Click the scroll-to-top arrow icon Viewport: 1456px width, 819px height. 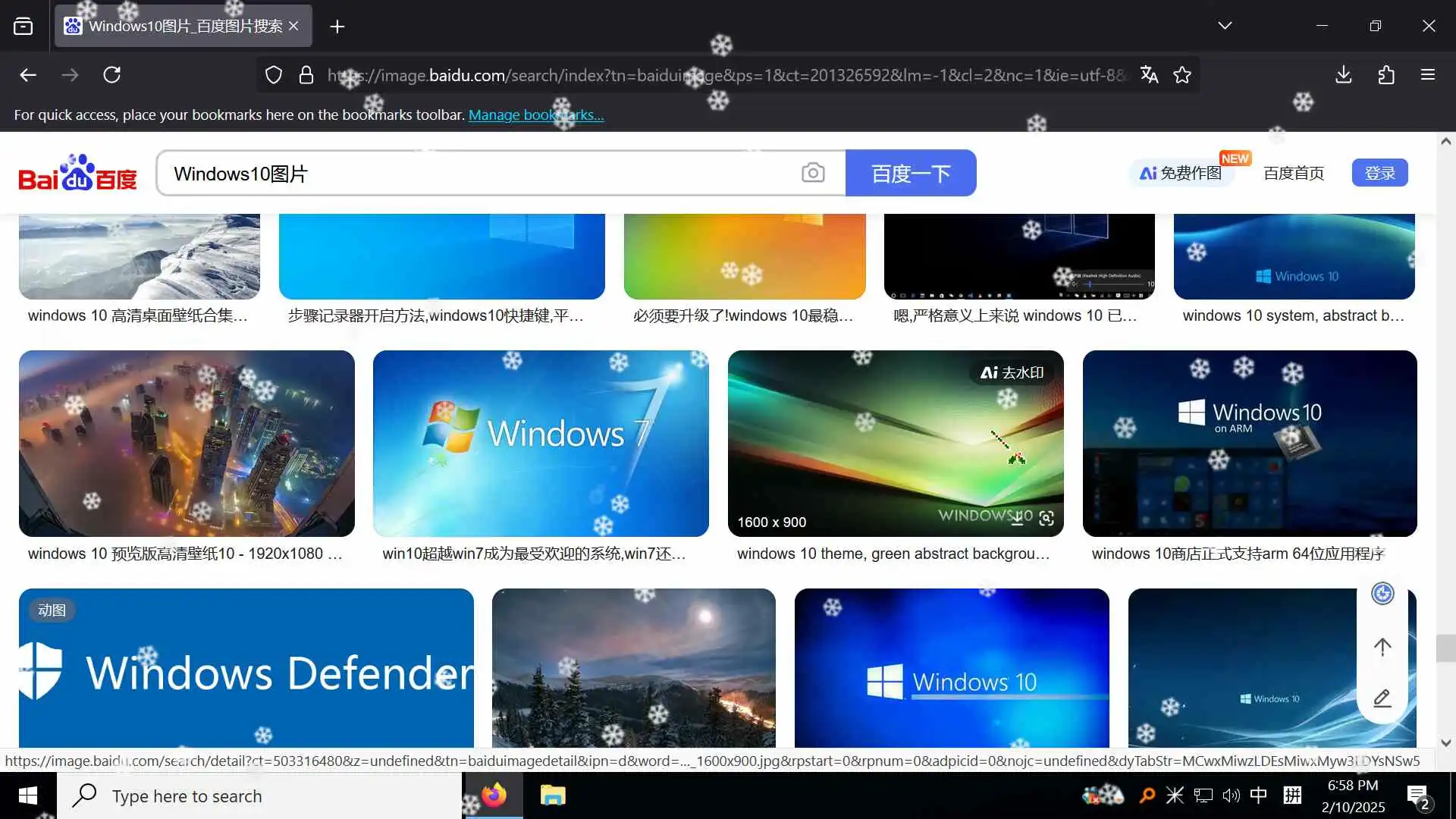1382,647
